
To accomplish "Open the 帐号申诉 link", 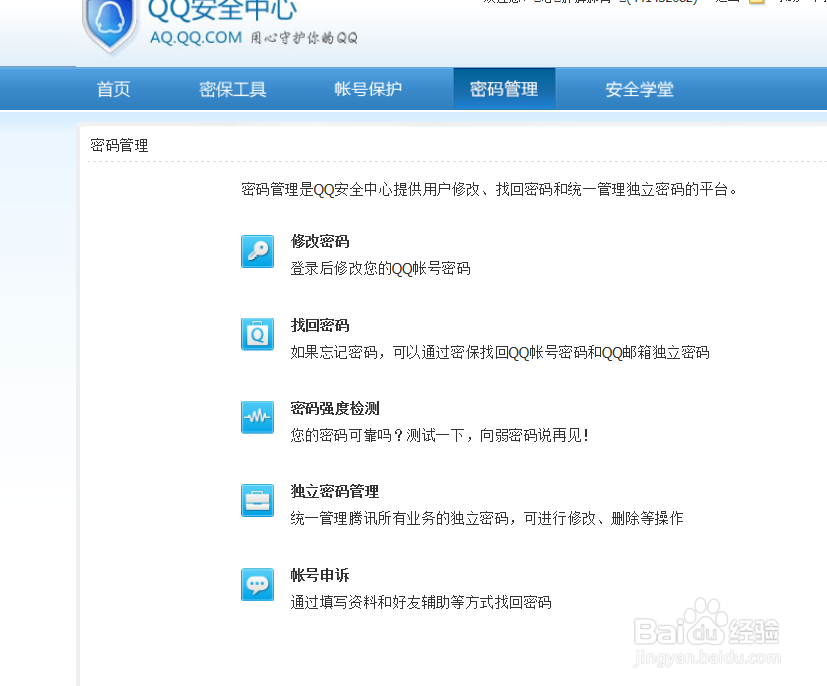I will [x=319, y=575].
